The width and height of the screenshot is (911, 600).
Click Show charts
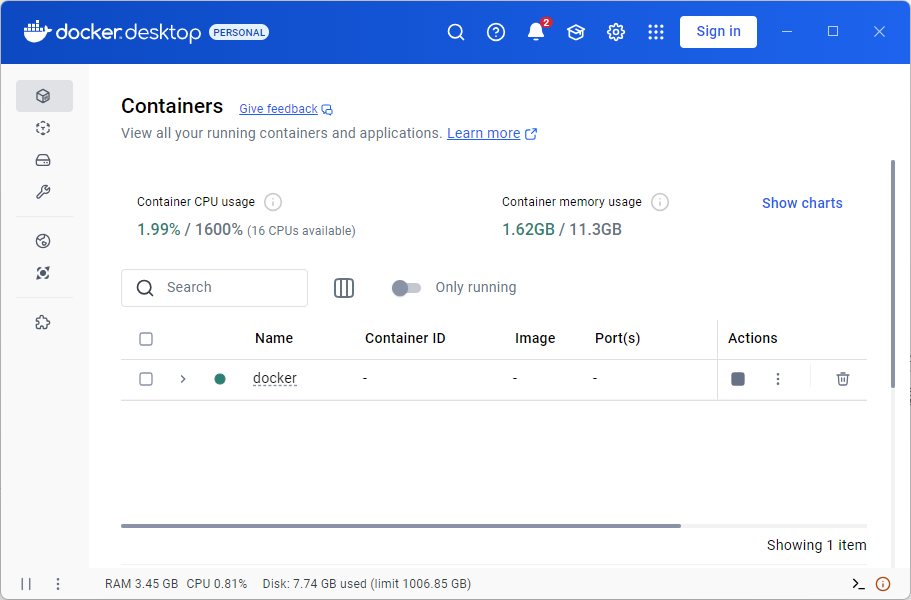[x=802, y=203]
